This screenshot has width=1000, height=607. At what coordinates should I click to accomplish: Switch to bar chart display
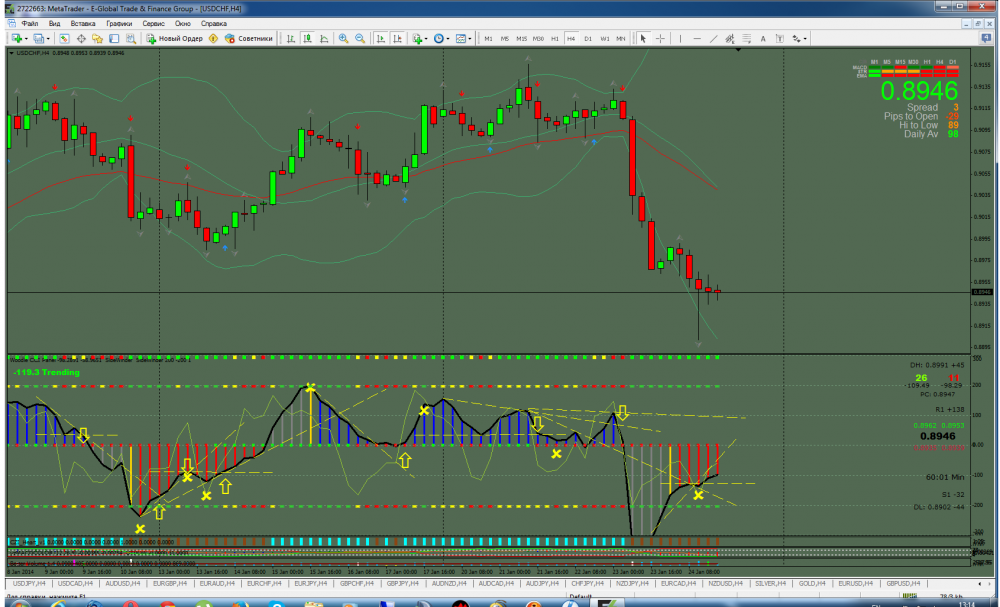point(291,38)
